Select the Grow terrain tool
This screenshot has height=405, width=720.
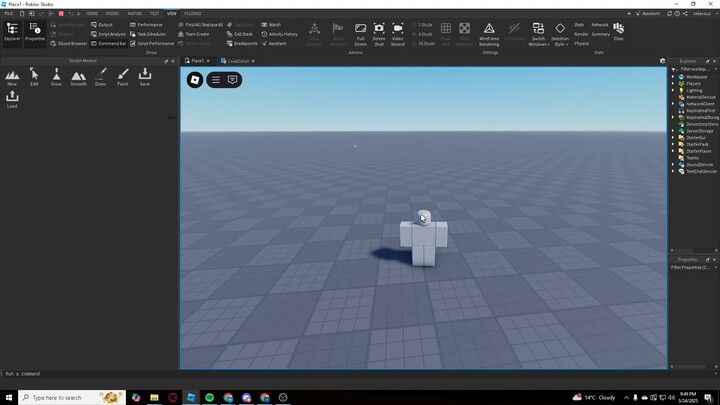click(56, 77)
